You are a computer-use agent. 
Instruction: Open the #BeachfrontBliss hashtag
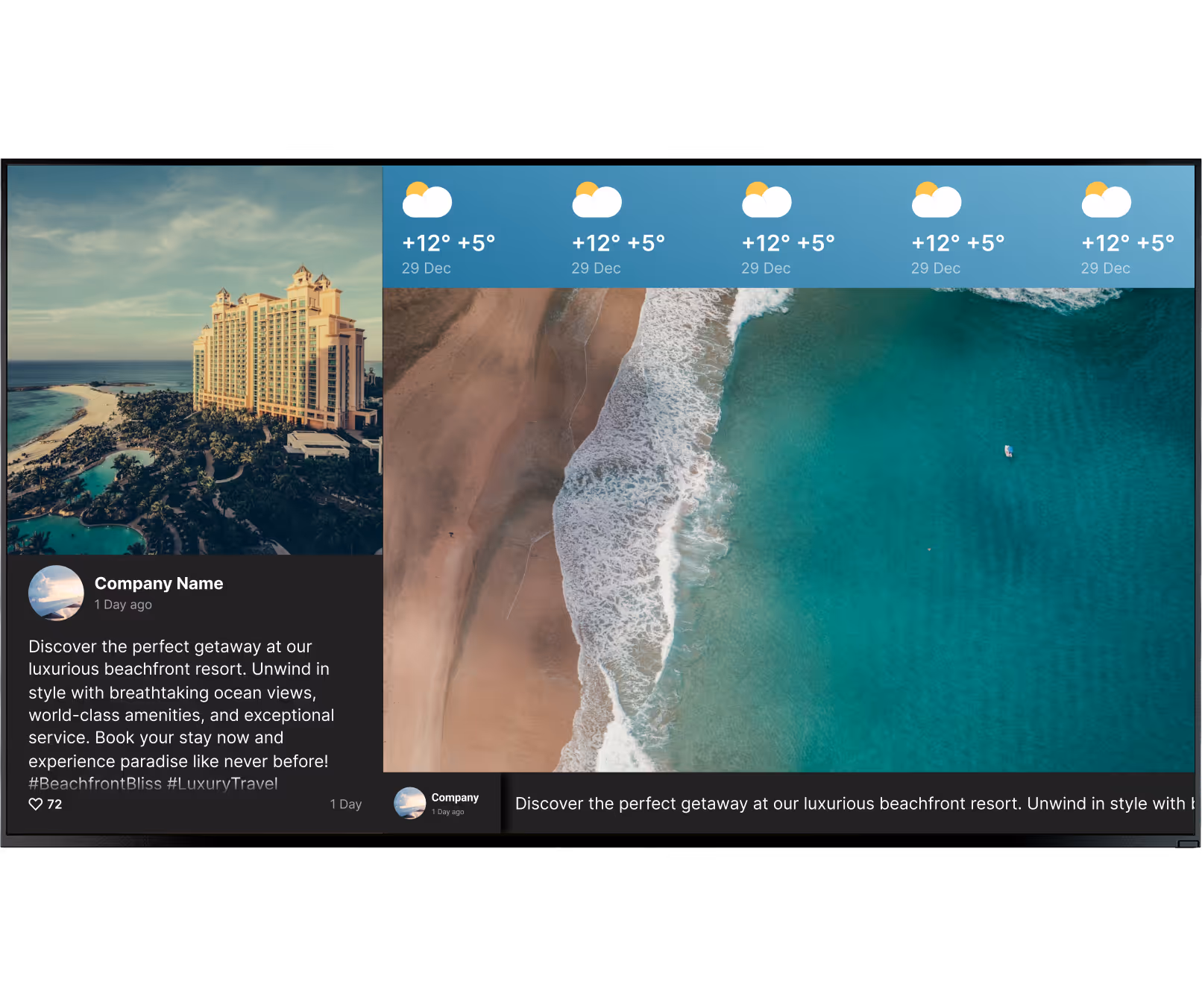[94, 784]
